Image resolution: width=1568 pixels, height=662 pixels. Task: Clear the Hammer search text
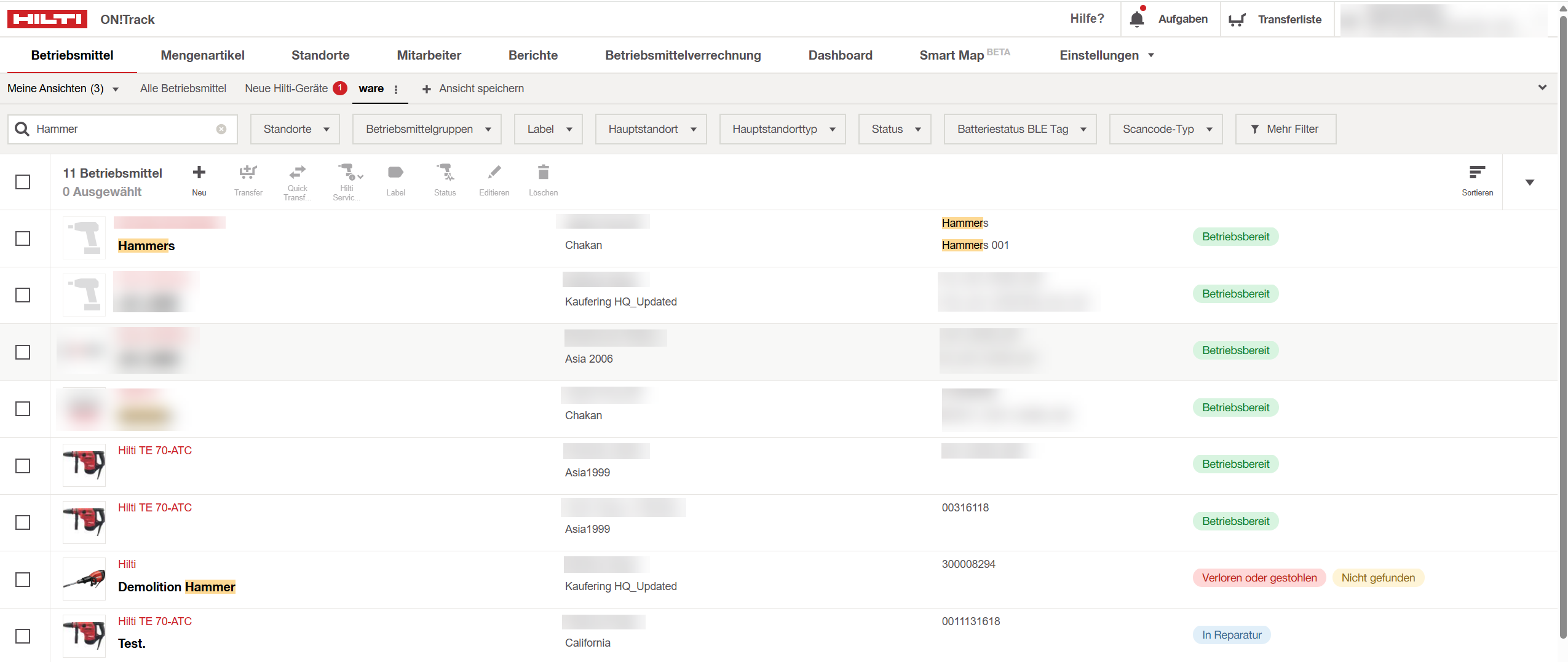click(x=221, y=129)
